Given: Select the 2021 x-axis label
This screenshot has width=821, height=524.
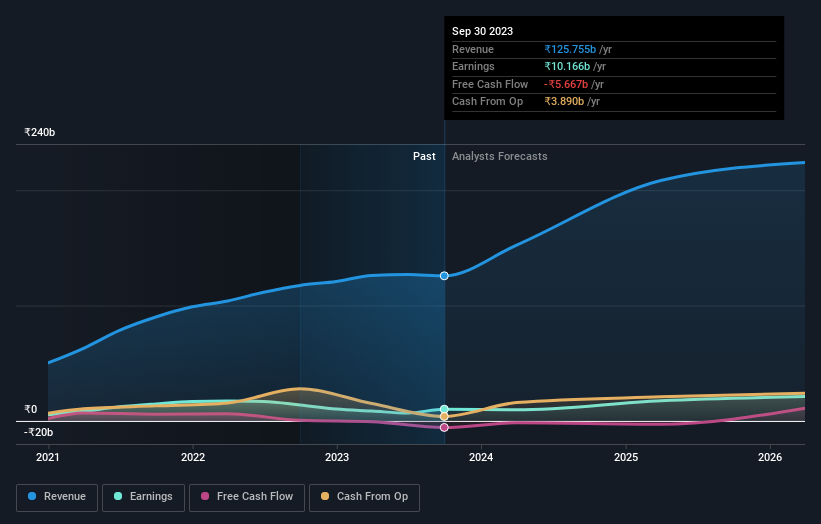Looking at the screenshot, I should pyautogui.click(x=48, y=457).
